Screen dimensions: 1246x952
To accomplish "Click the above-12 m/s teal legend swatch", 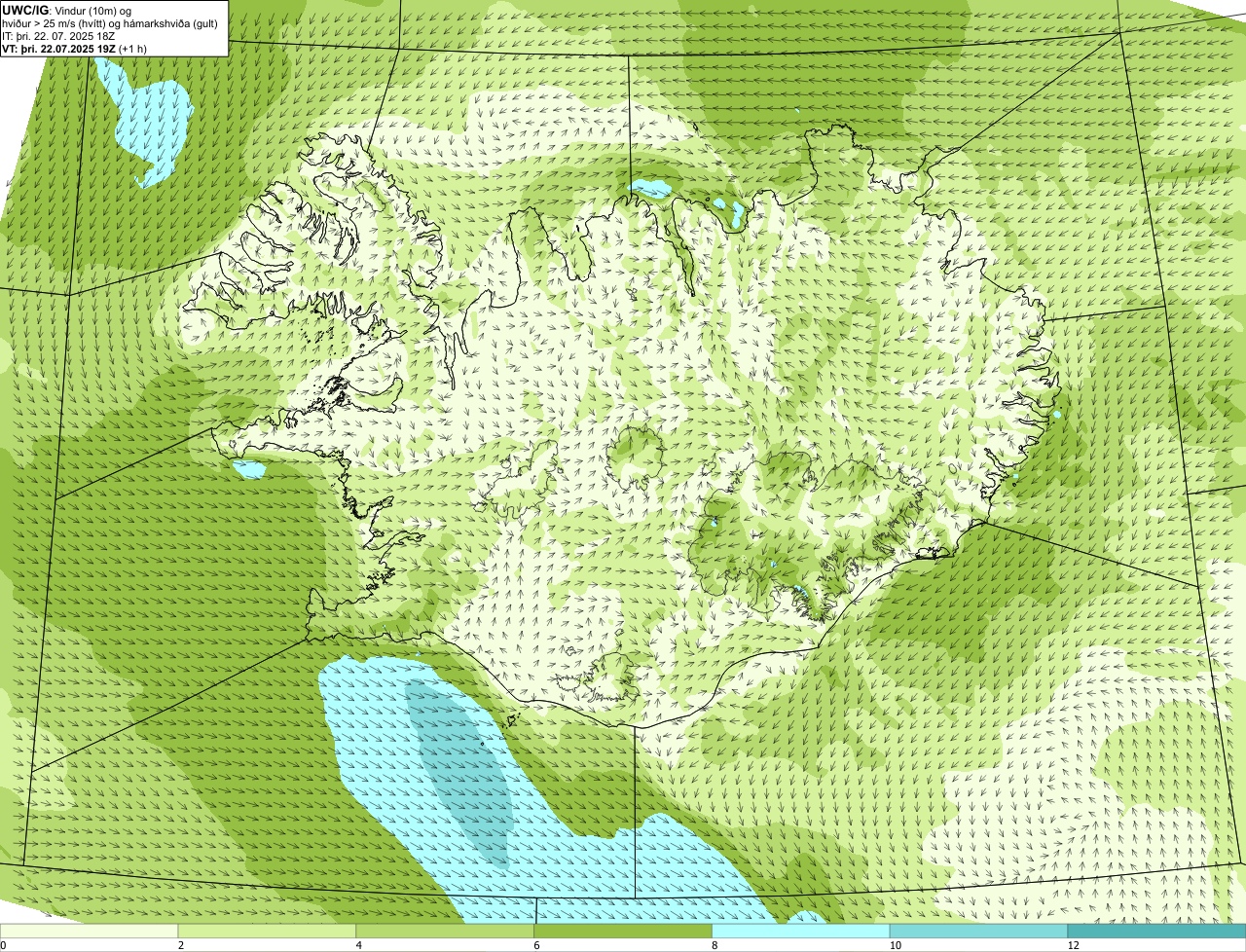I will [x=1157, y=932].
